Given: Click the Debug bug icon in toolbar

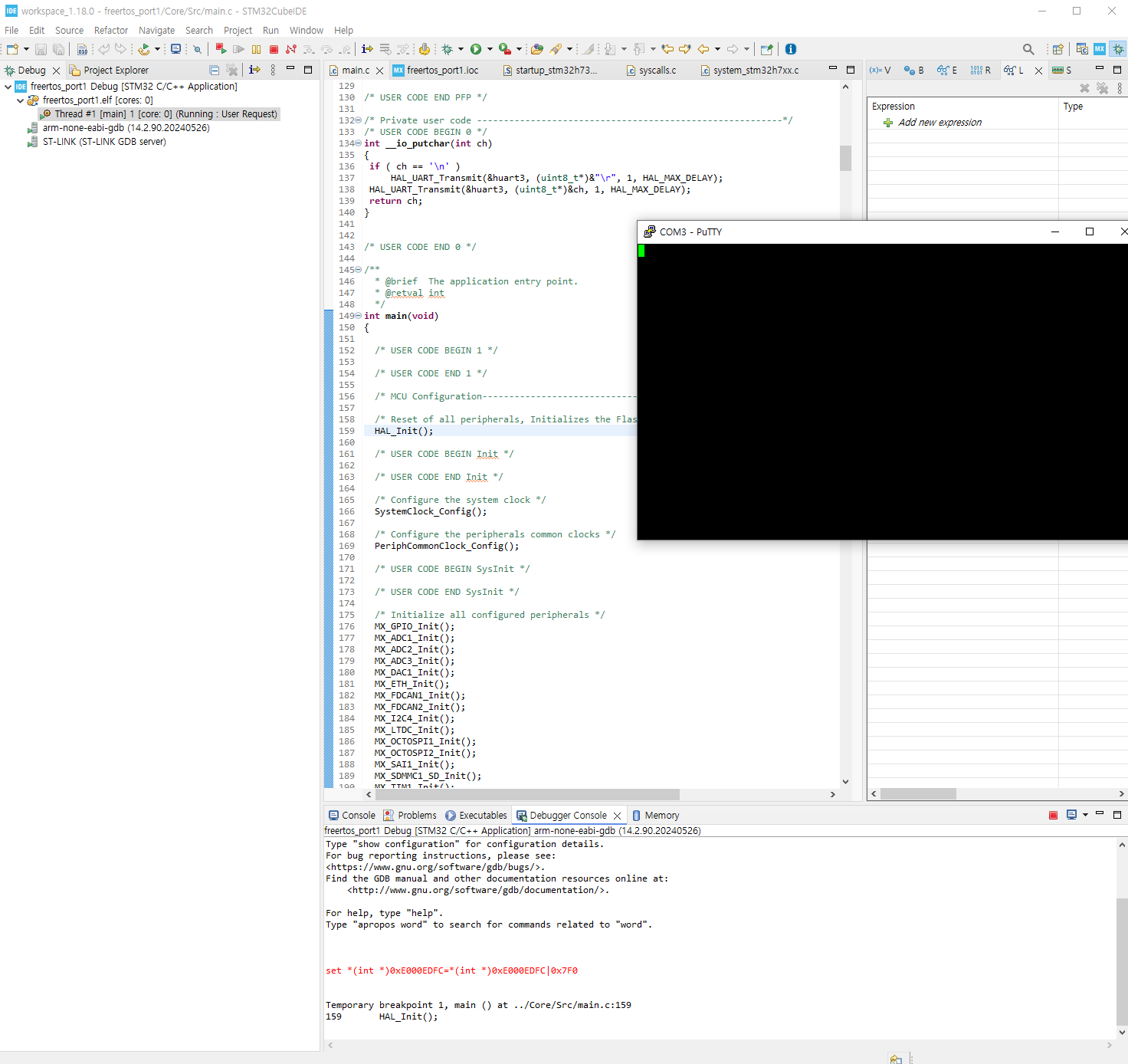Looking at the screenshot, I should 447,49.
